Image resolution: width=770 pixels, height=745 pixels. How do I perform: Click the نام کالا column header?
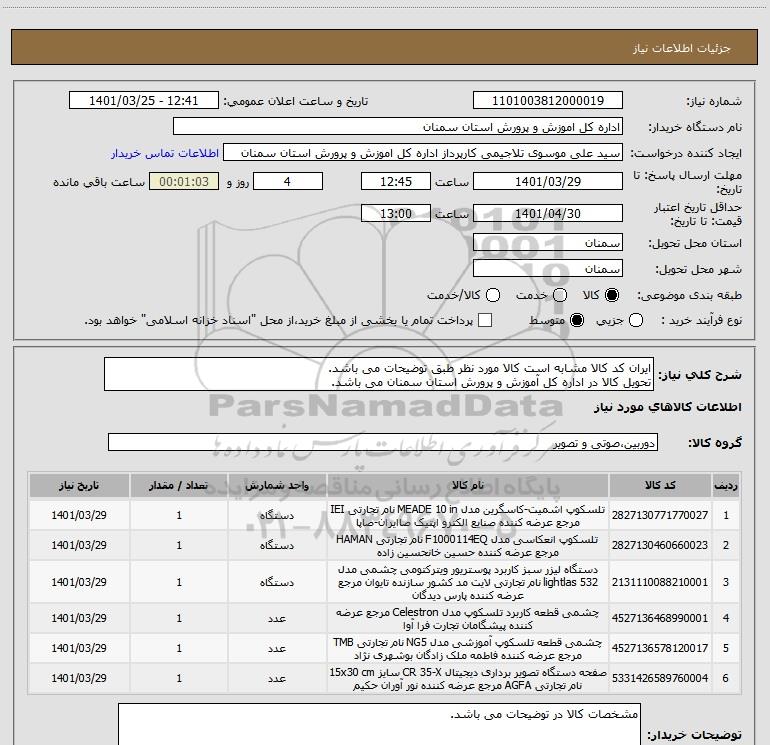tap(468, 485)
